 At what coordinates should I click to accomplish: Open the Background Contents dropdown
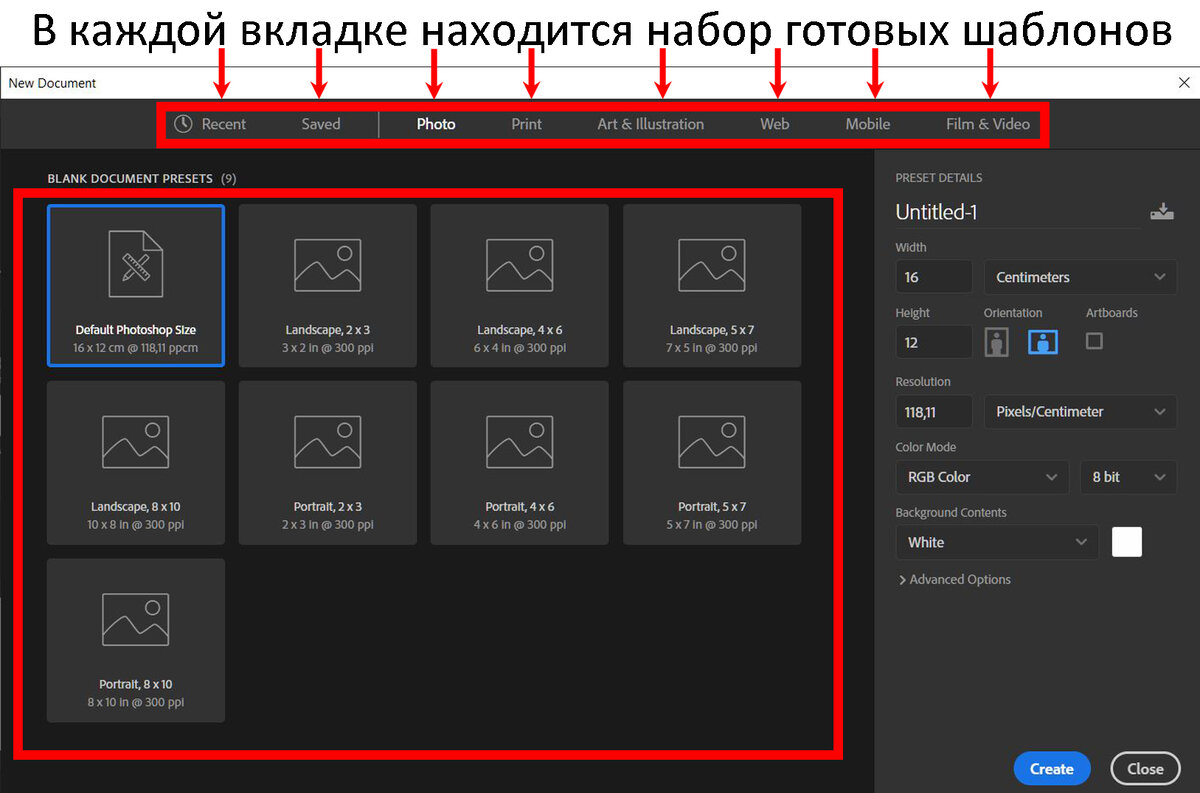click(996, 542)
